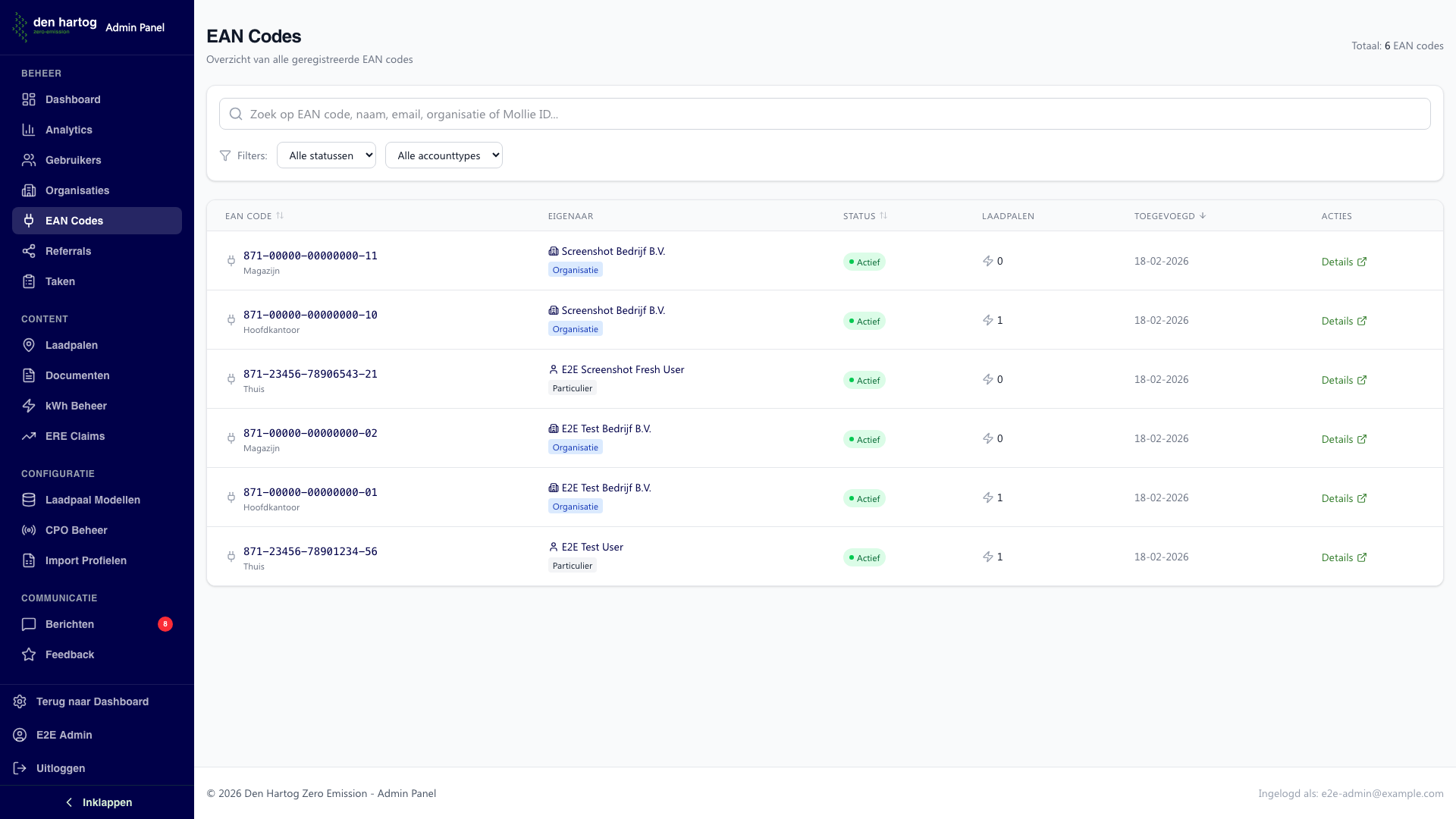
Task: Click the Dashboard grid icon in sidebar
Action: pos(29,99)
